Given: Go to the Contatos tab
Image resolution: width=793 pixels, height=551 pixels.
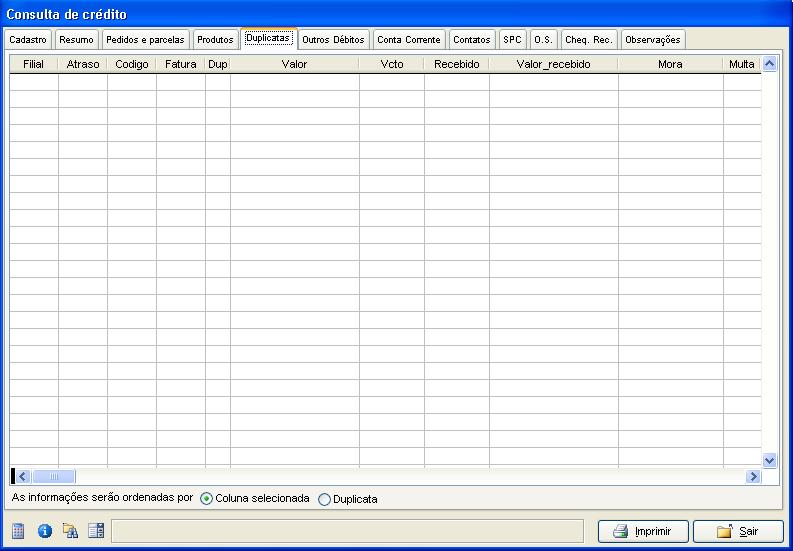Looking at the screenshot, I should [472, 39].
